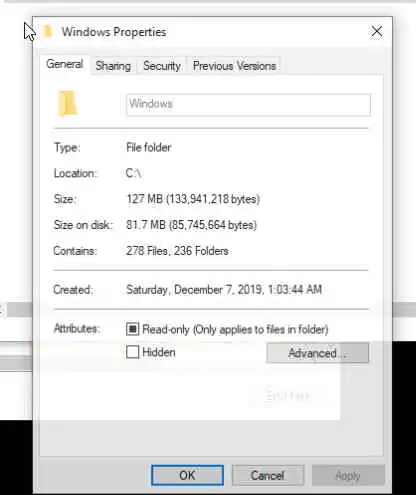Click the Location value C:\

pyautogui.click(x=134, y=173)
